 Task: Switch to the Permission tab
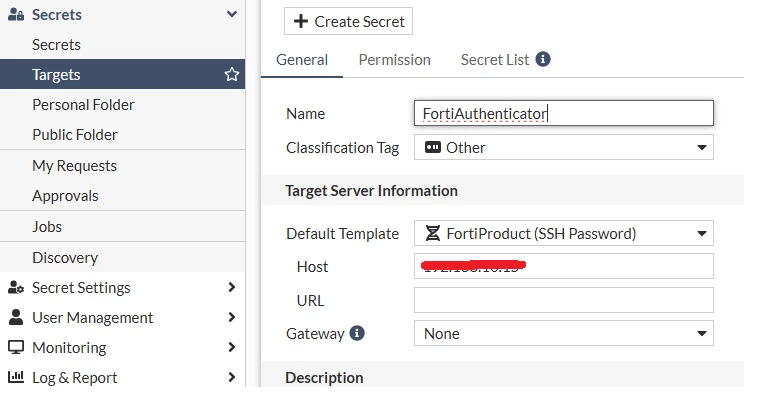coord(395,60)
